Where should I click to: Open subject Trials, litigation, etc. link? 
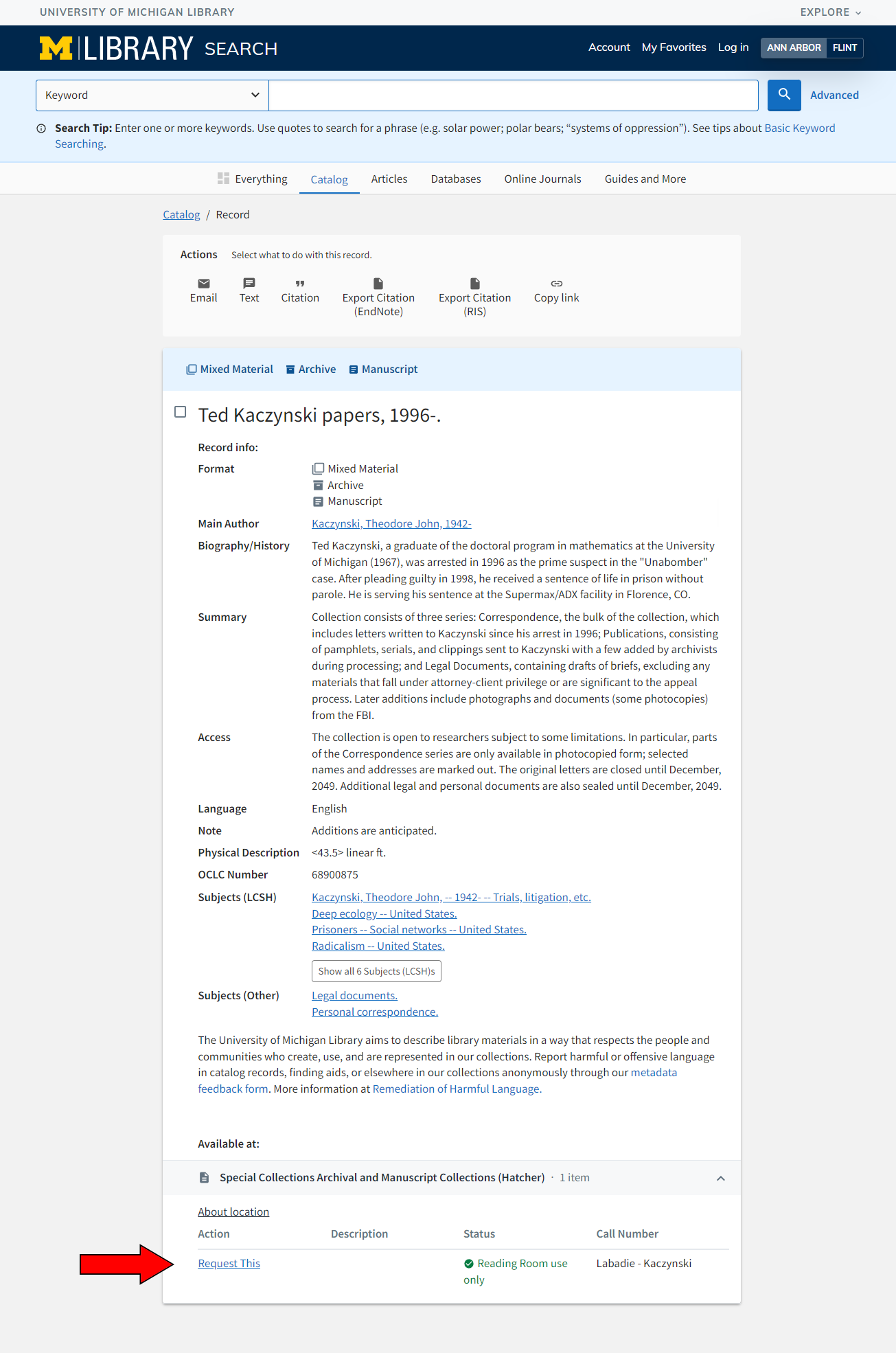coord(451,898)
